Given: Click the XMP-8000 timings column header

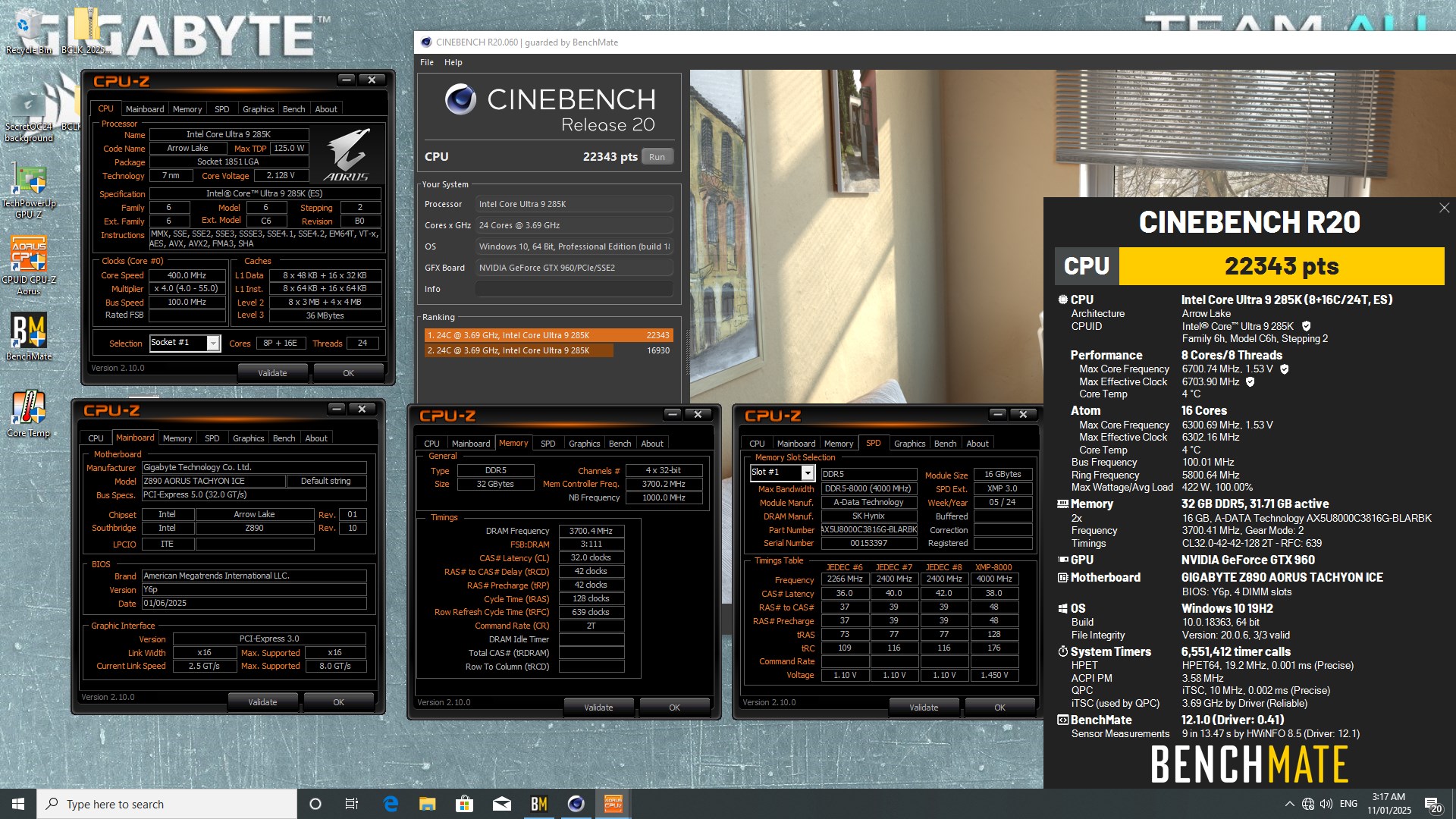Looking at the screenshot, I should click(x=993, y=567).
